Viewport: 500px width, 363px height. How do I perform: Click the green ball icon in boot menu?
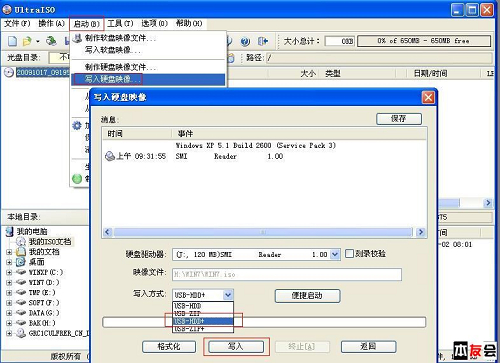point(77,179)
